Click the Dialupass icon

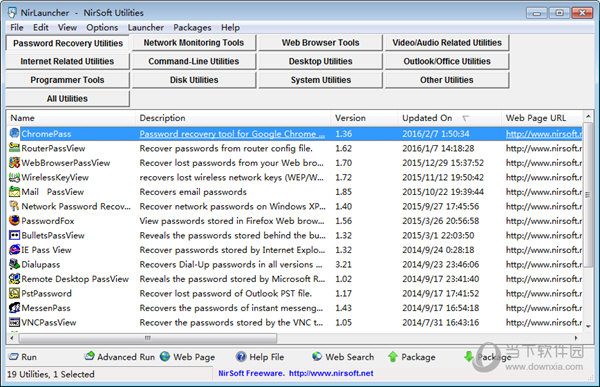click(14, 264)
